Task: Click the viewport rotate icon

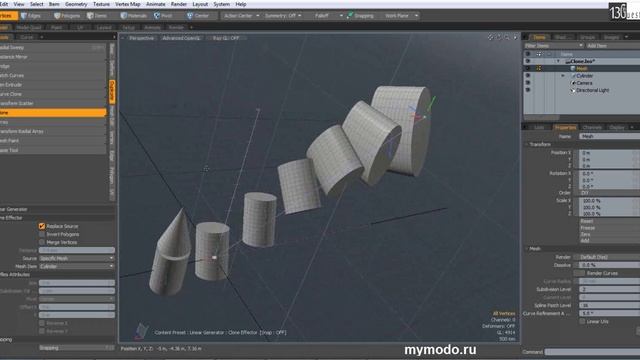Action: [499, 38]
